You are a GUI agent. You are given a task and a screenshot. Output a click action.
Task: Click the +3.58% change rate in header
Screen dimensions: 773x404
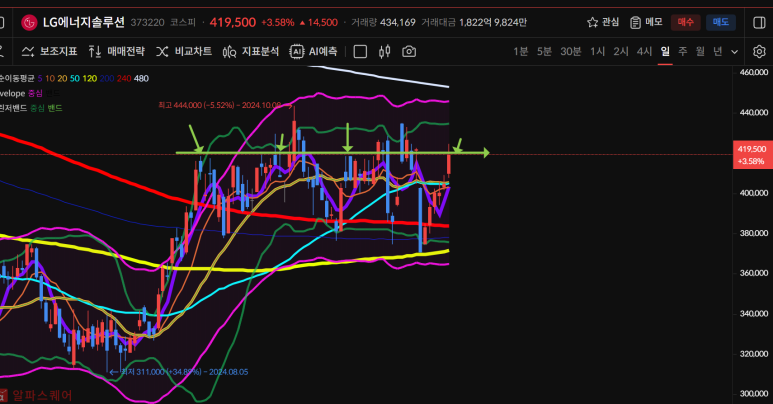[278, 23]
